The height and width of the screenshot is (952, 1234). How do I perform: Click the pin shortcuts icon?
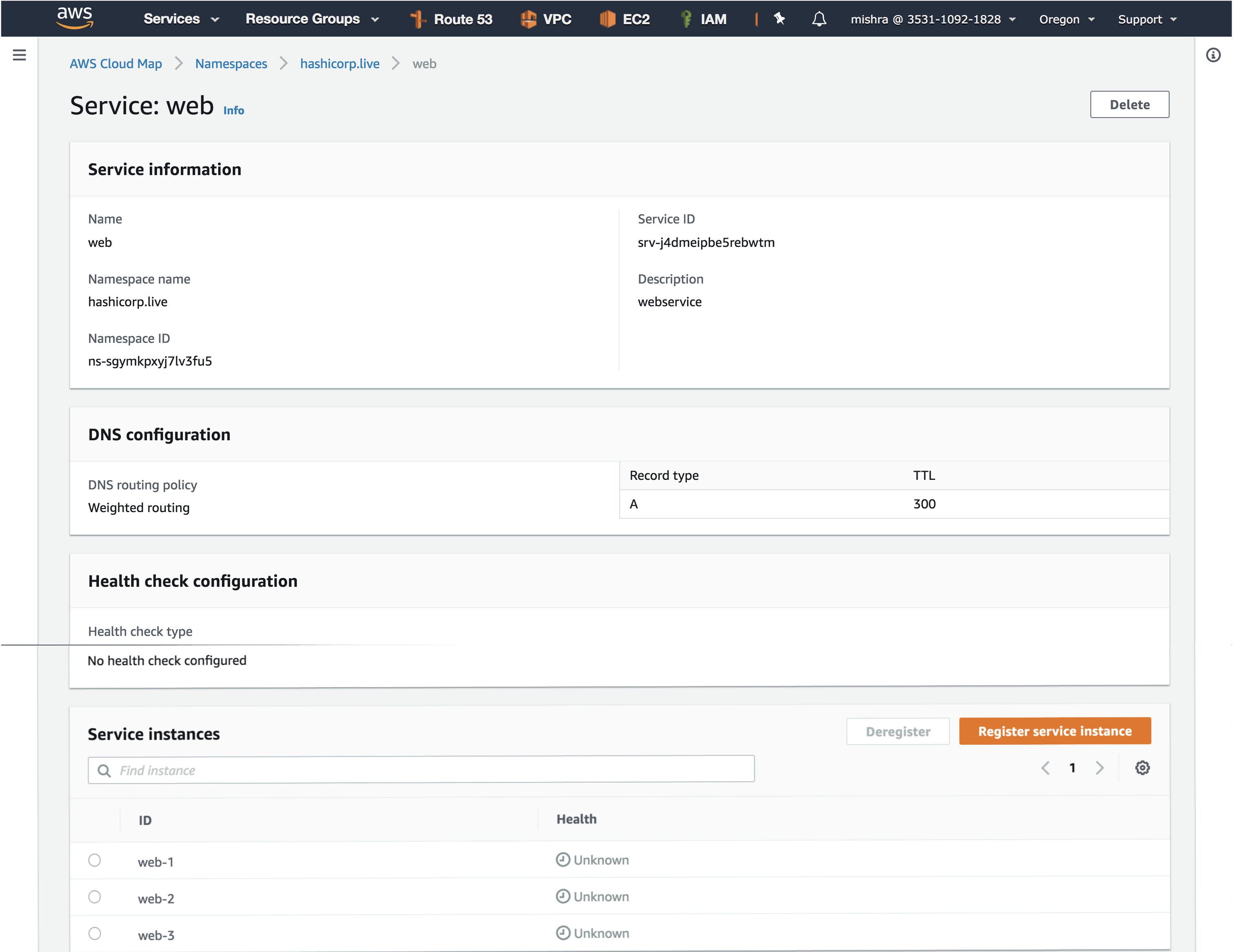point(779,19)
